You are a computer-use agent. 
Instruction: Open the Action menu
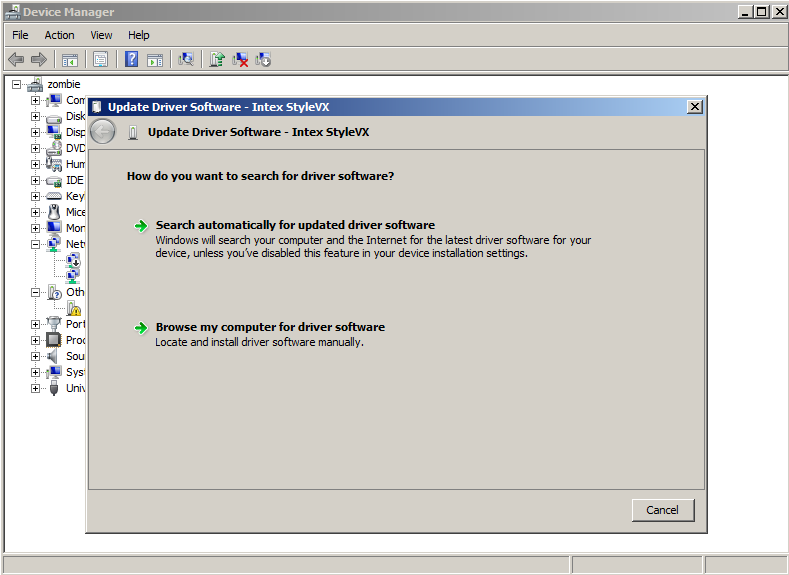click(59, 35)
